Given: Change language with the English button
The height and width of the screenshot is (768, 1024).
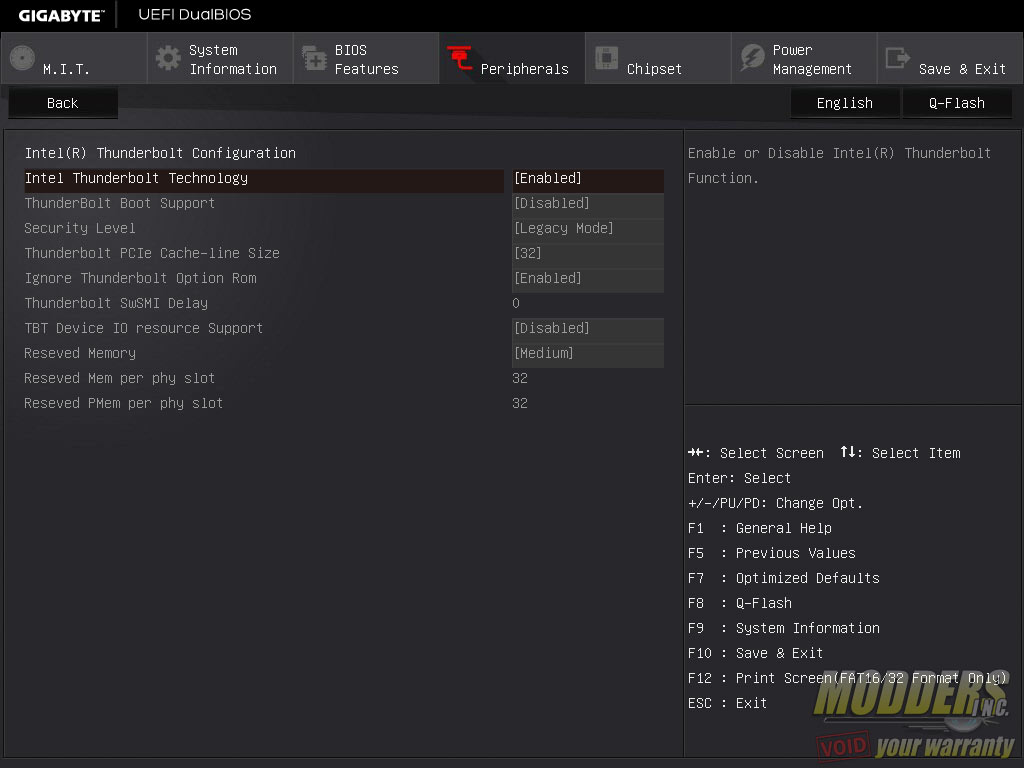Looking at the screenshot, I should tap(844, 103).
